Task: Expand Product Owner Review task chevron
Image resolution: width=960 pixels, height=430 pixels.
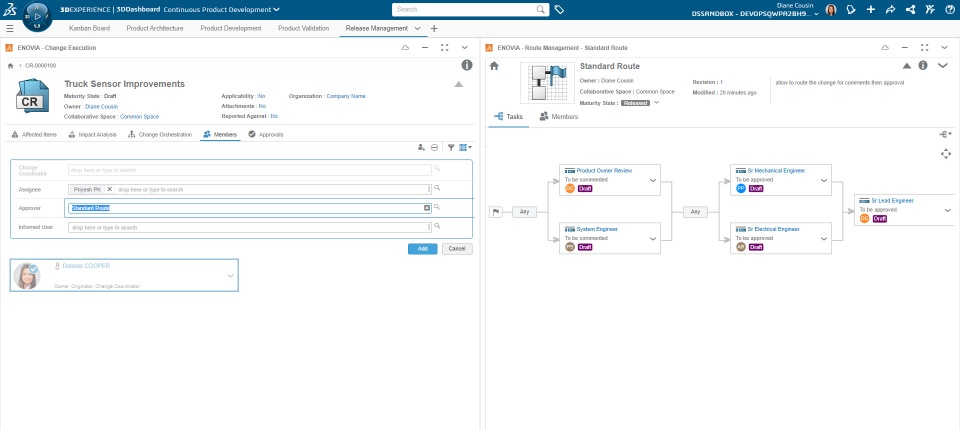Action: (653, 181)
